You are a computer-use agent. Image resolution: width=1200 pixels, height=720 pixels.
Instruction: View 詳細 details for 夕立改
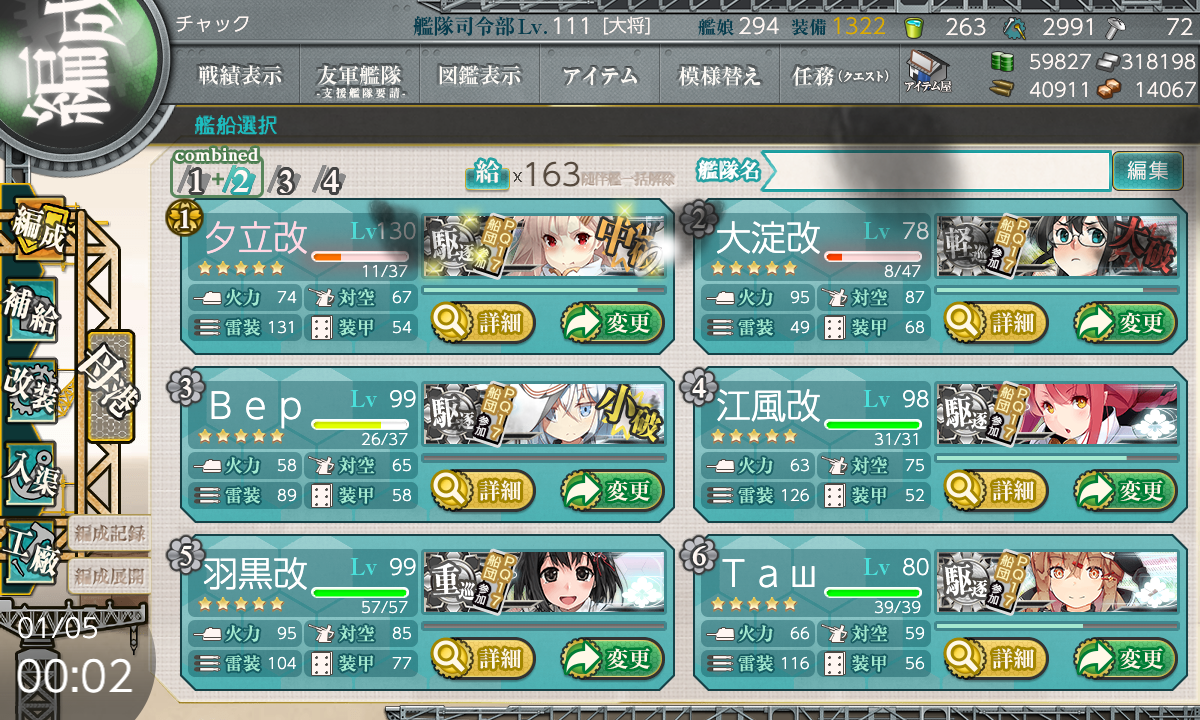coord(483,322)
